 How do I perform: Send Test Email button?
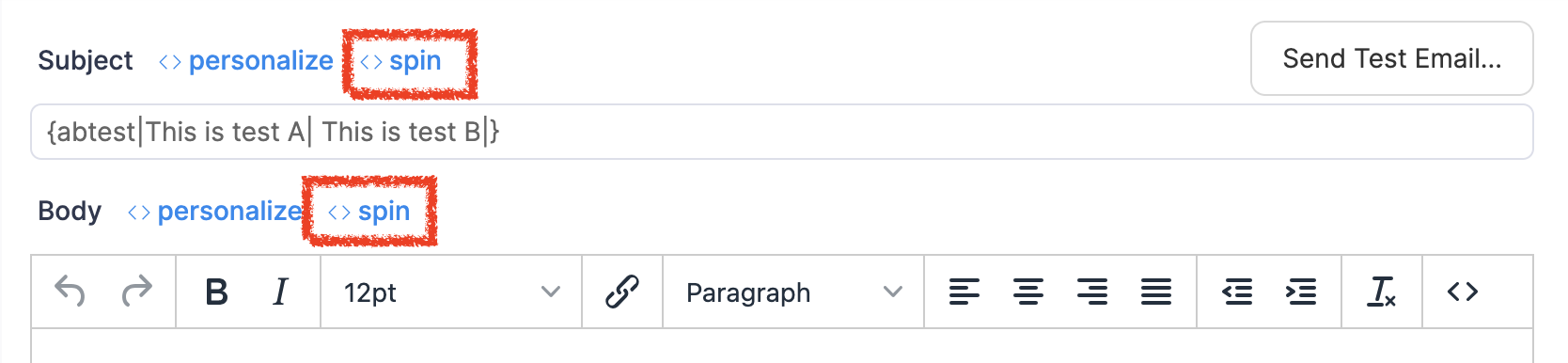click(x=1392, y=58)
